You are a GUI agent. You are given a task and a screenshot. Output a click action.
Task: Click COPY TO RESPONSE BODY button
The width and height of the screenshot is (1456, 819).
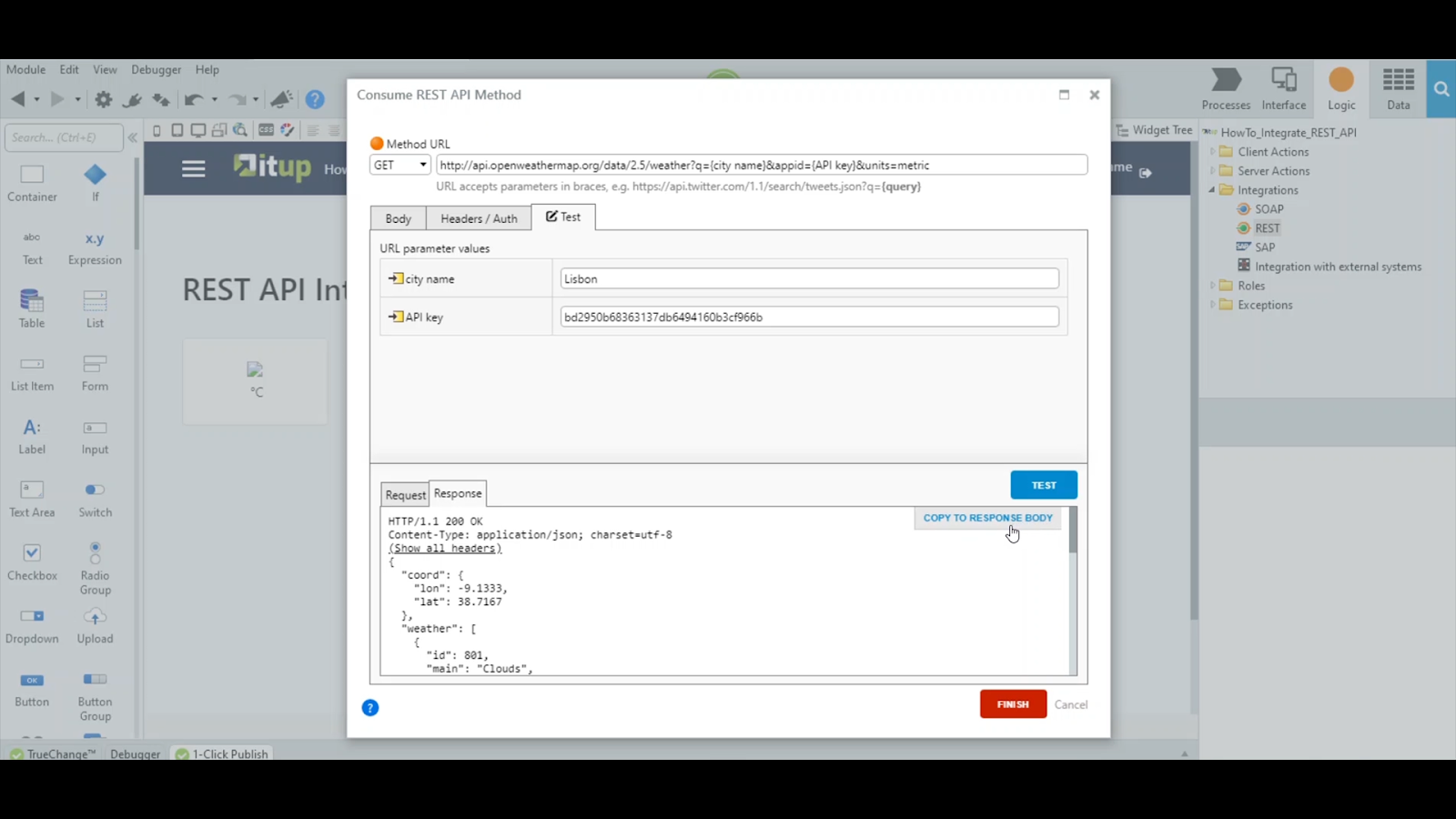point(987,518)
